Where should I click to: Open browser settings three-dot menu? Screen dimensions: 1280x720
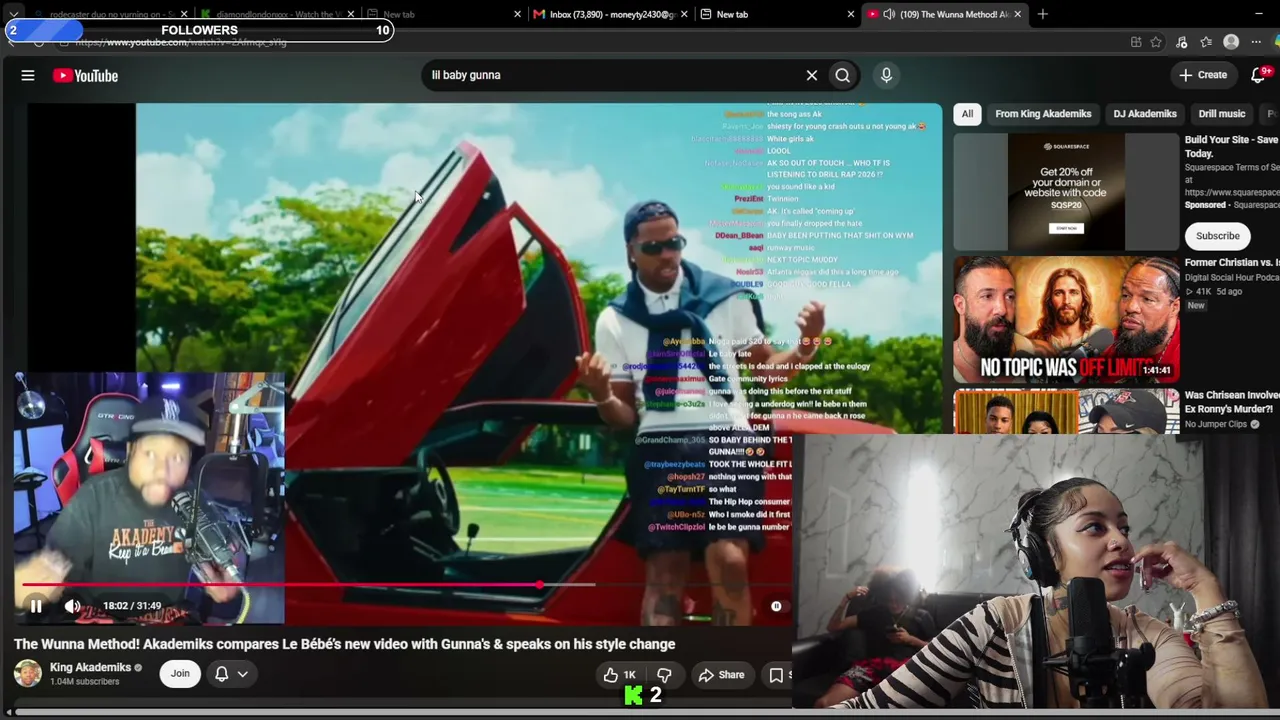tap(1256, 42)
